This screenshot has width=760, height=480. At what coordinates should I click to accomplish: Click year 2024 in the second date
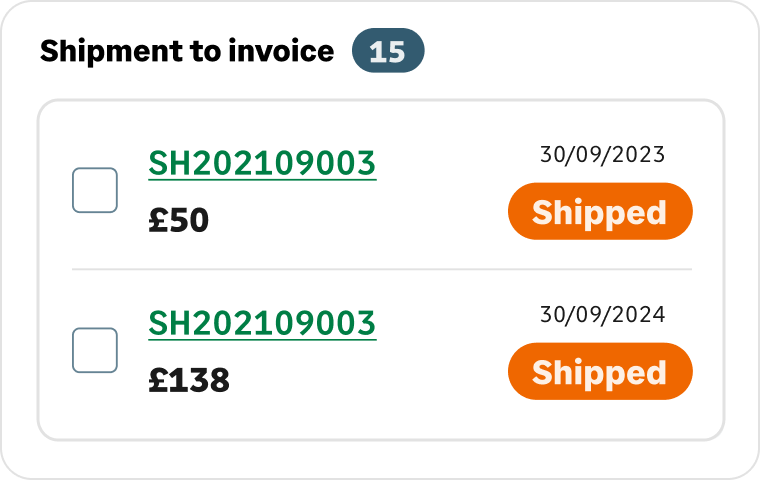click(640, 315)
